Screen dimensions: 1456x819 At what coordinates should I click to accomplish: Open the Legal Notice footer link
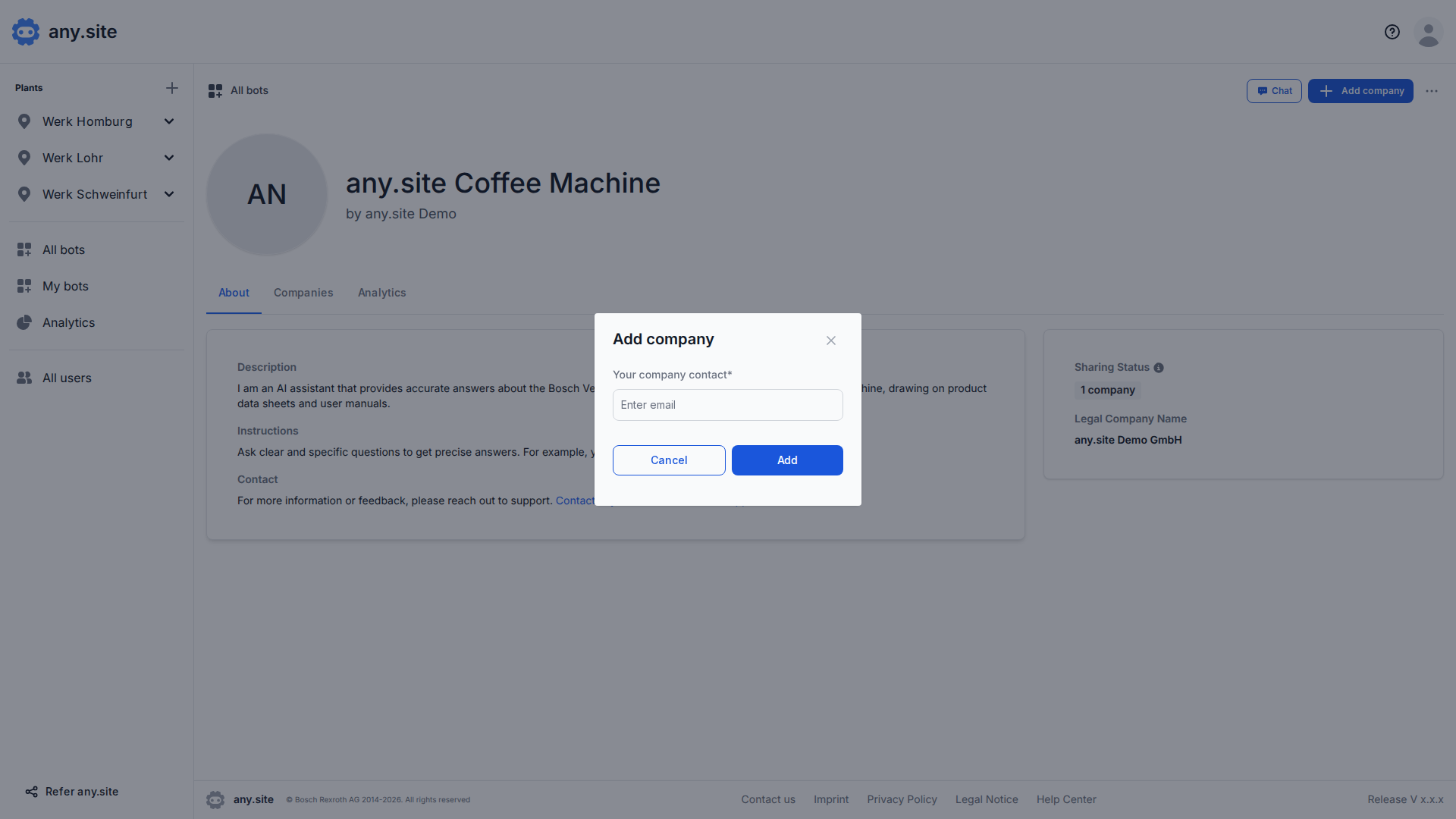tap(987, 799)
